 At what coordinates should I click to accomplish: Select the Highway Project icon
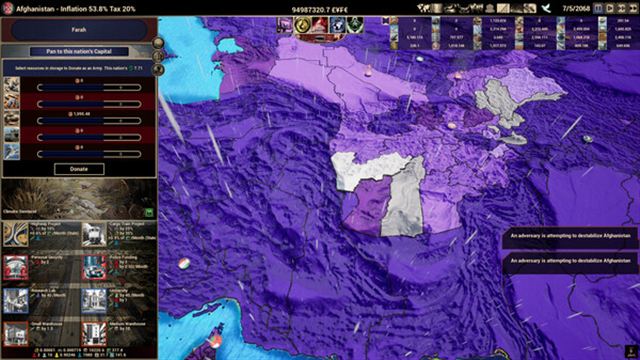[x=16, y=234]
